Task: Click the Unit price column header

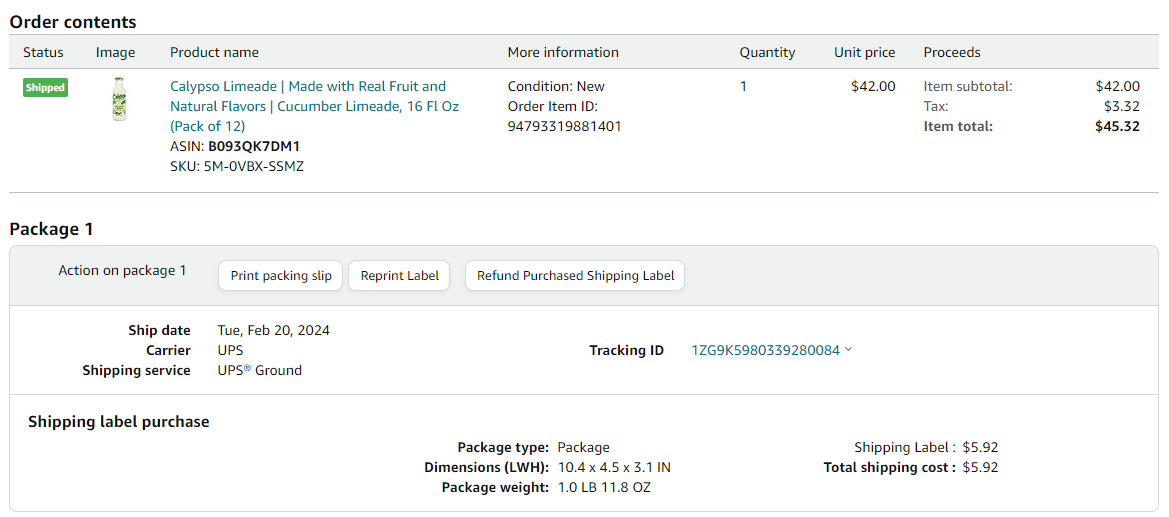Action: point(865,52)
